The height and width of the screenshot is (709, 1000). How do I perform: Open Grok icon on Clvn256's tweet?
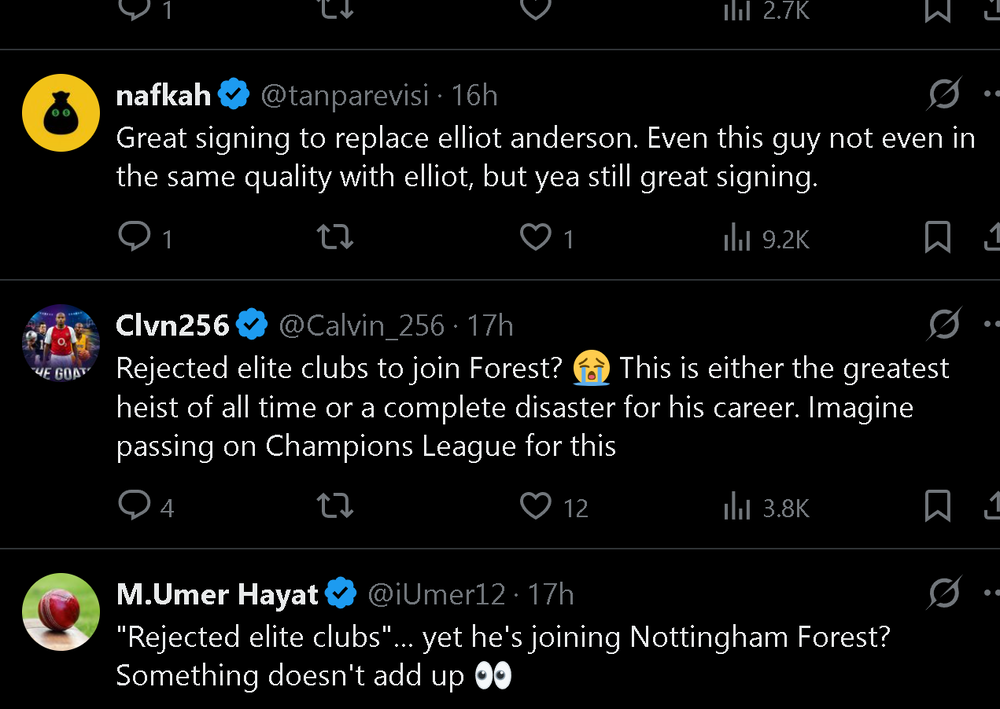(x=944, y=324)
